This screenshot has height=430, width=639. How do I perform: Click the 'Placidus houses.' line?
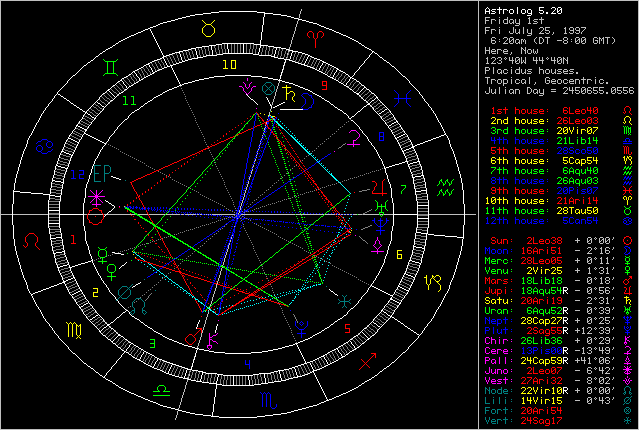point(531,71)
